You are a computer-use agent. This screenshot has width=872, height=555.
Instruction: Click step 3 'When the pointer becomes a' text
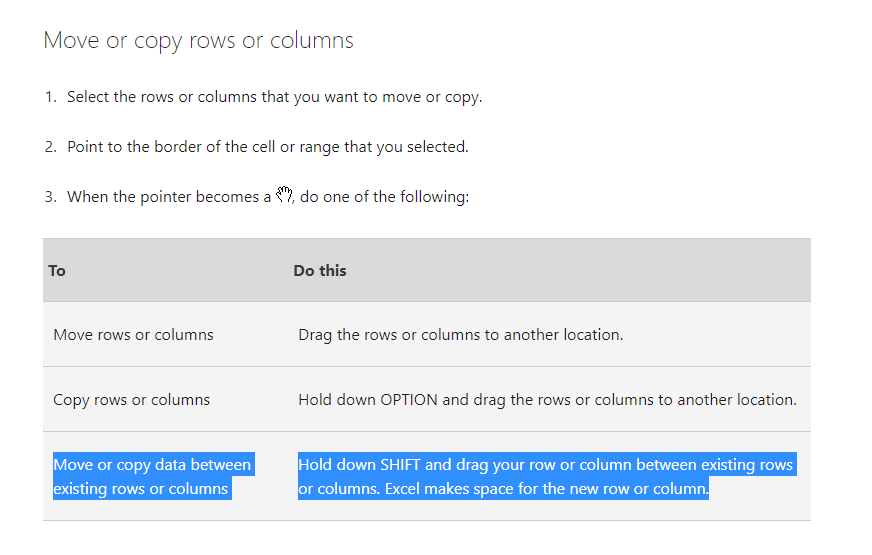coord(168,197)
